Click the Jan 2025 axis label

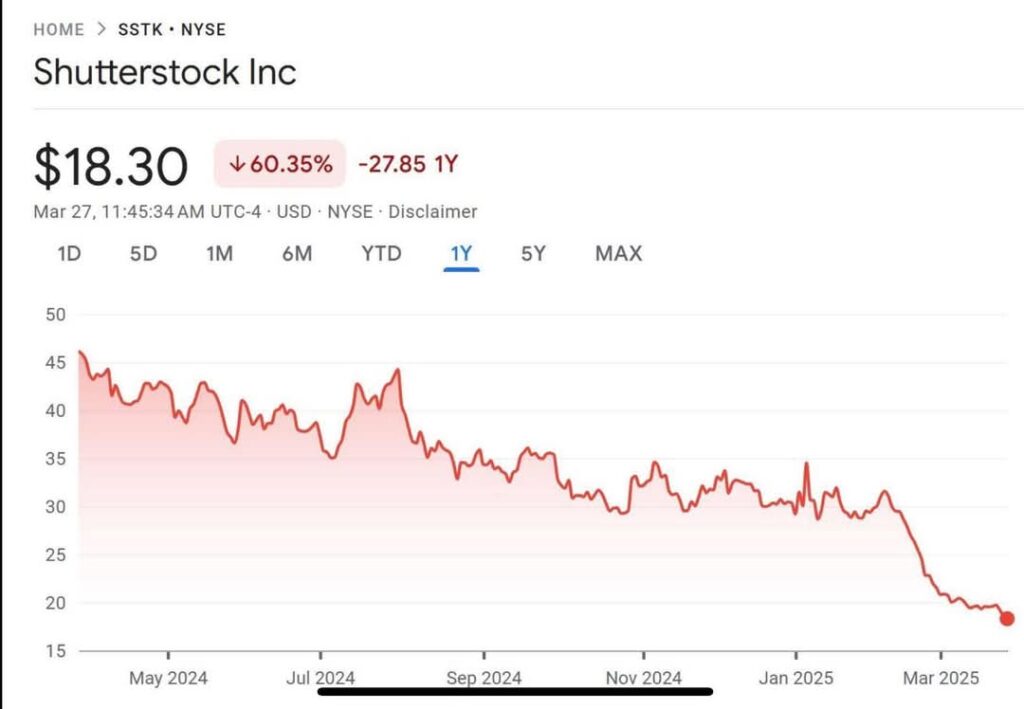[x=796, y=678]
